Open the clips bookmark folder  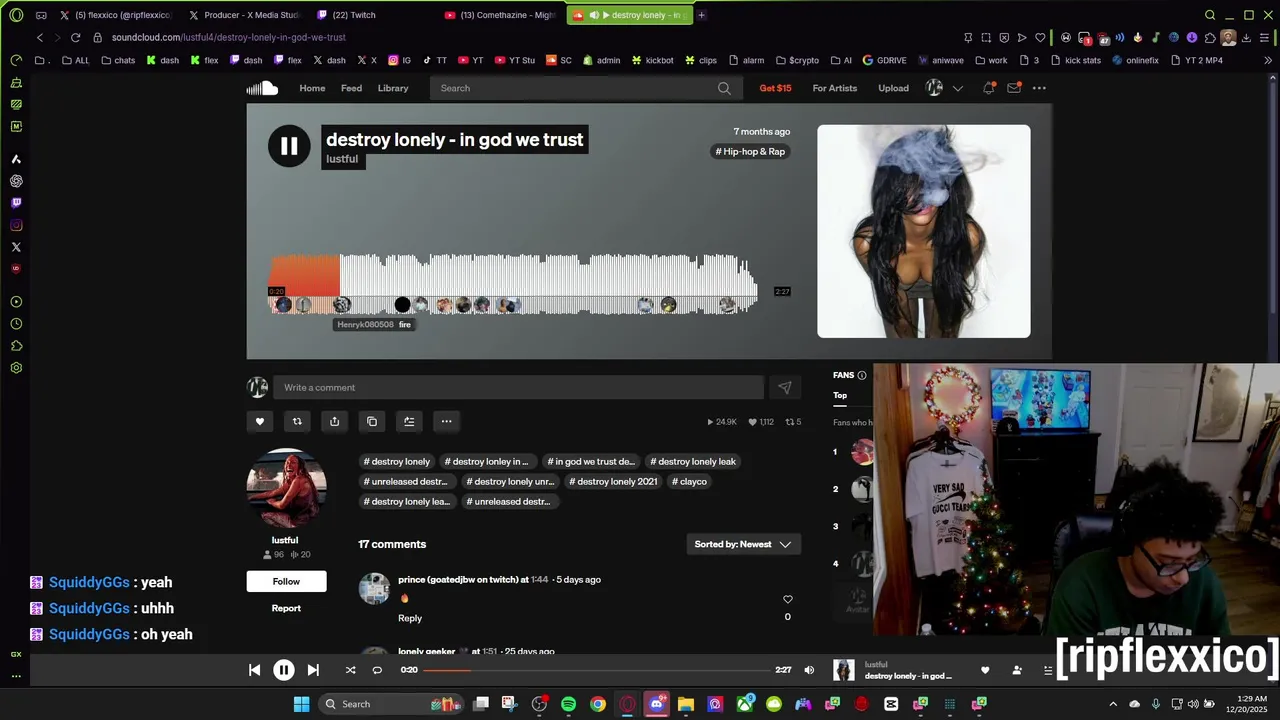pyautogui.click(x=701, y=60)
